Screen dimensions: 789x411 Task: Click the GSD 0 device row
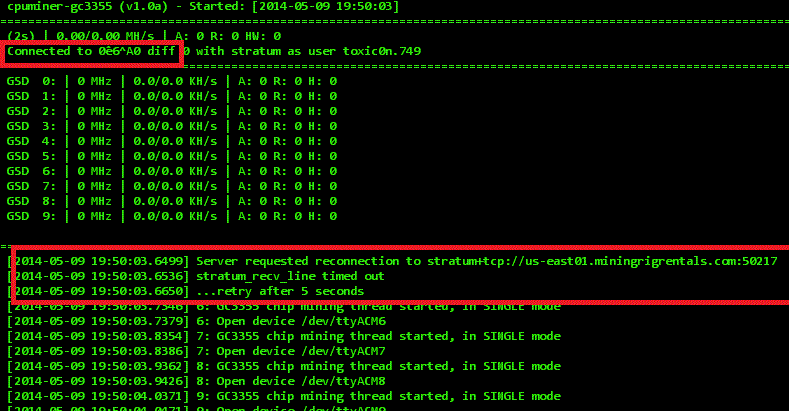[172, 81]
